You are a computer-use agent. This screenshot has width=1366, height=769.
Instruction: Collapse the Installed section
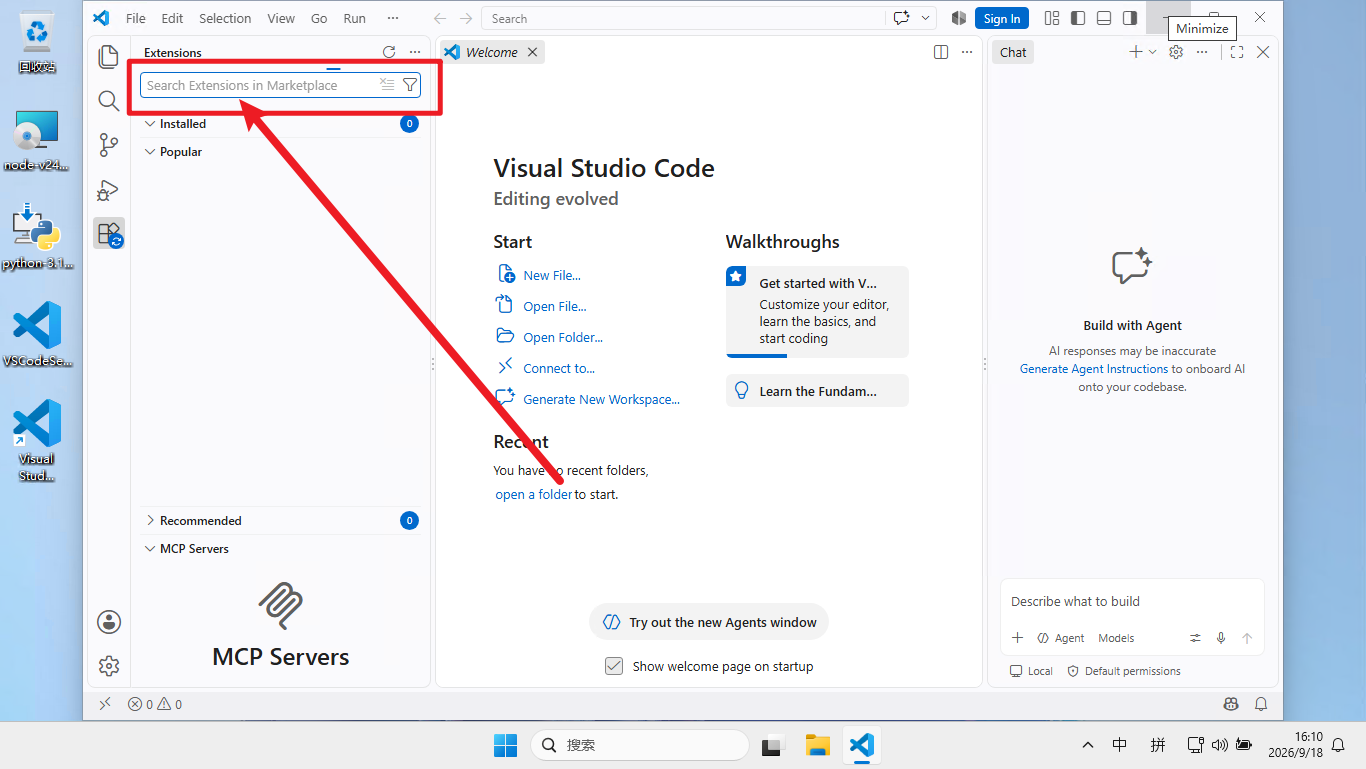tap(150, 124)
